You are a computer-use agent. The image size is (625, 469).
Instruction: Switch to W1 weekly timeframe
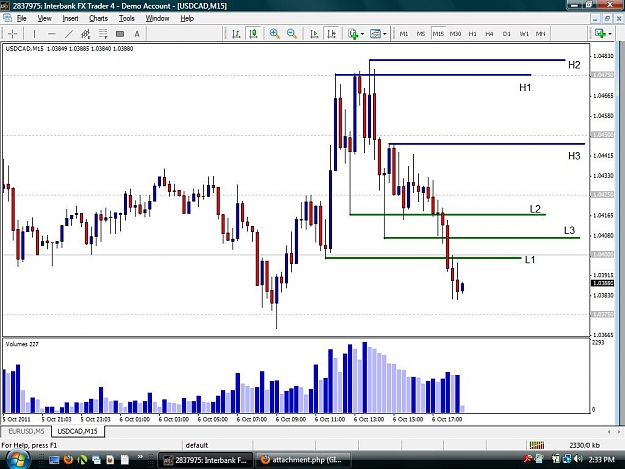point(524,34)
